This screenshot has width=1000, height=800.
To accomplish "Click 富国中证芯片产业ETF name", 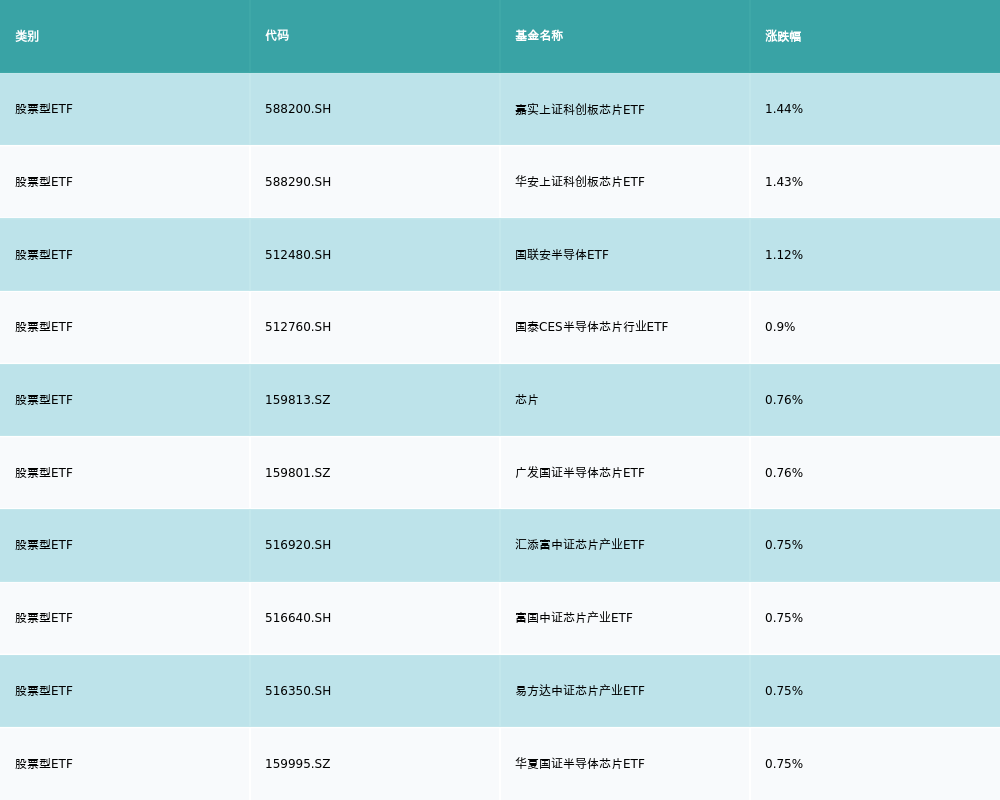I will click(574, 618).
